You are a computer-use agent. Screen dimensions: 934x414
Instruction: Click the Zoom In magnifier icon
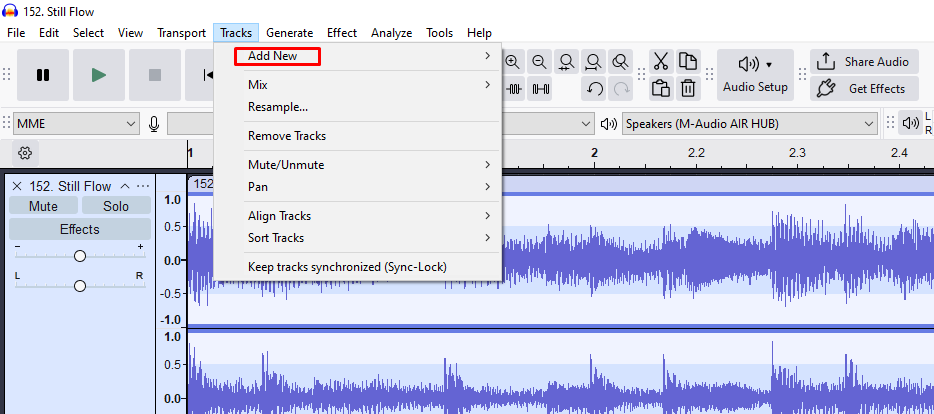(513, 61)
